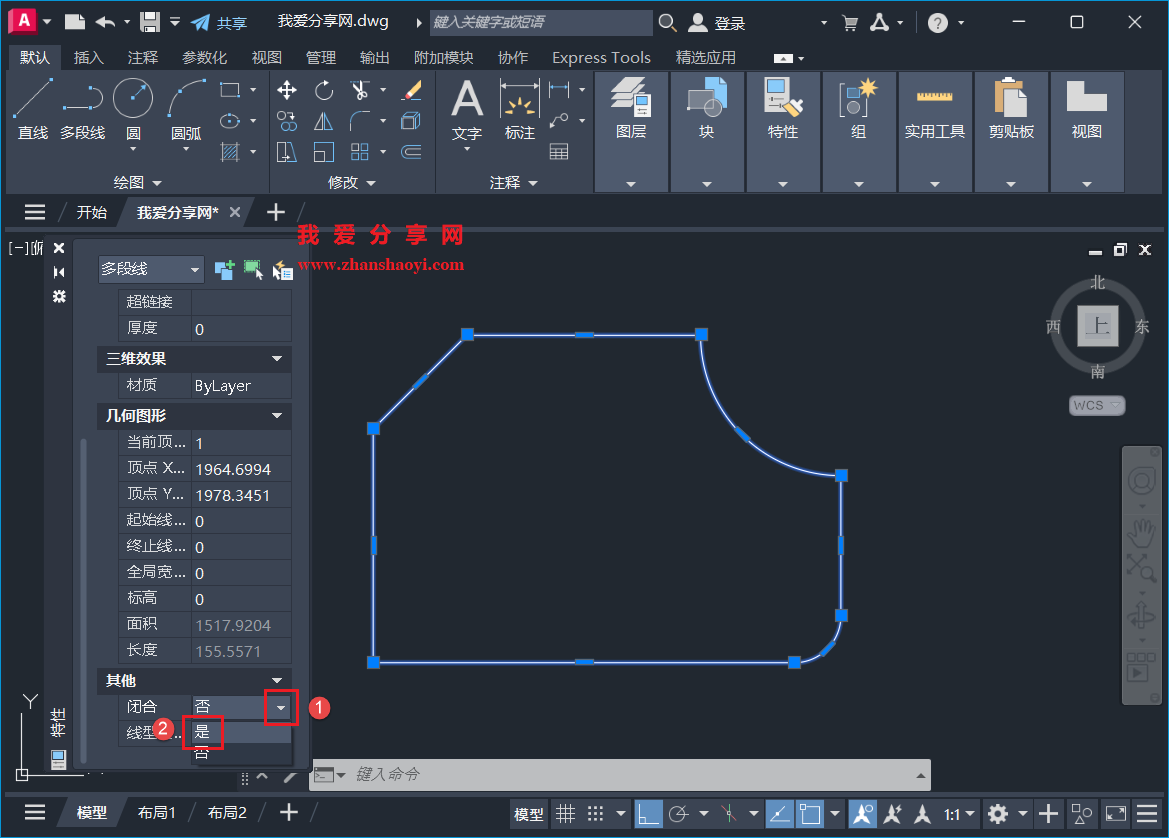
Task: Toggle grid display in the status bar
Action: (x=565, y=814)
